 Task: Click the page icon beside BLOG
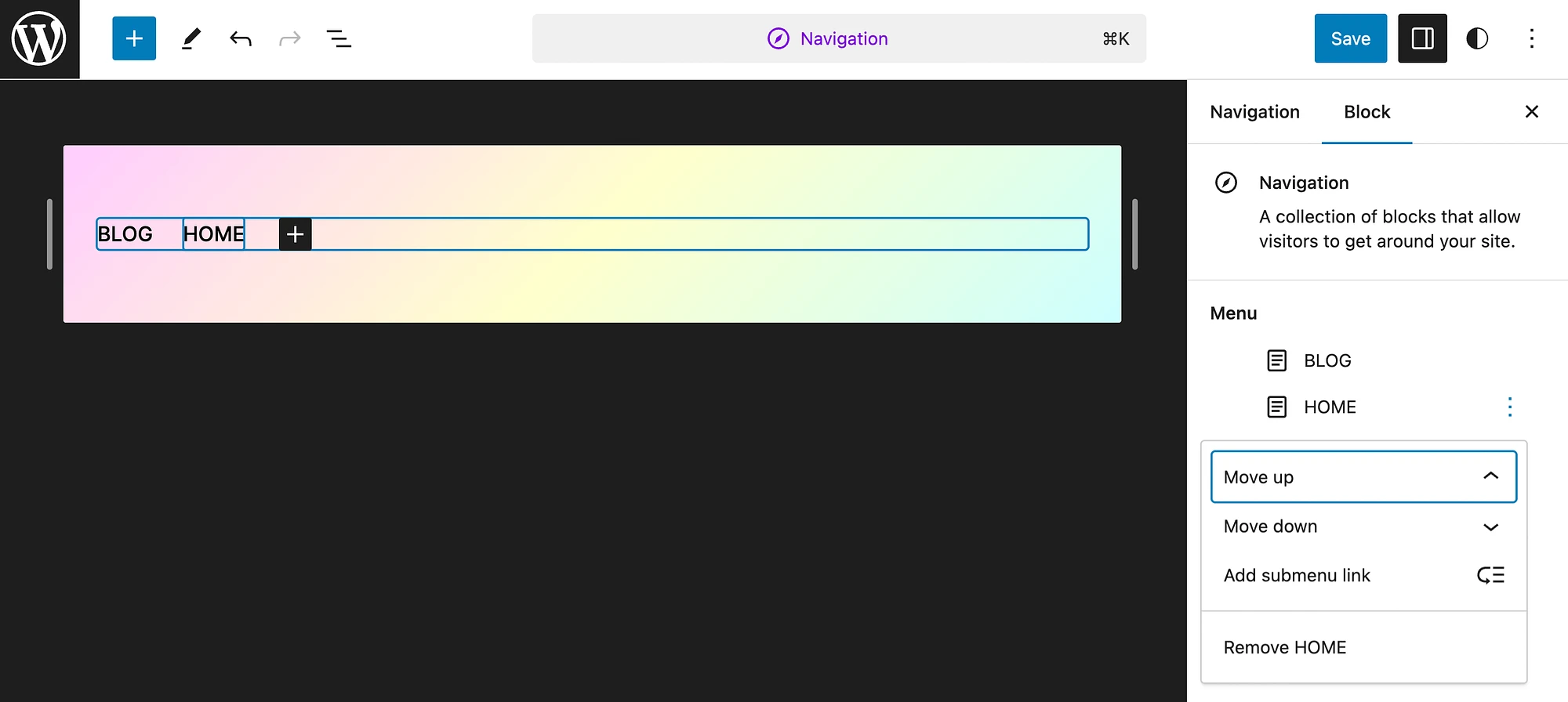(x=1276, y=360)
